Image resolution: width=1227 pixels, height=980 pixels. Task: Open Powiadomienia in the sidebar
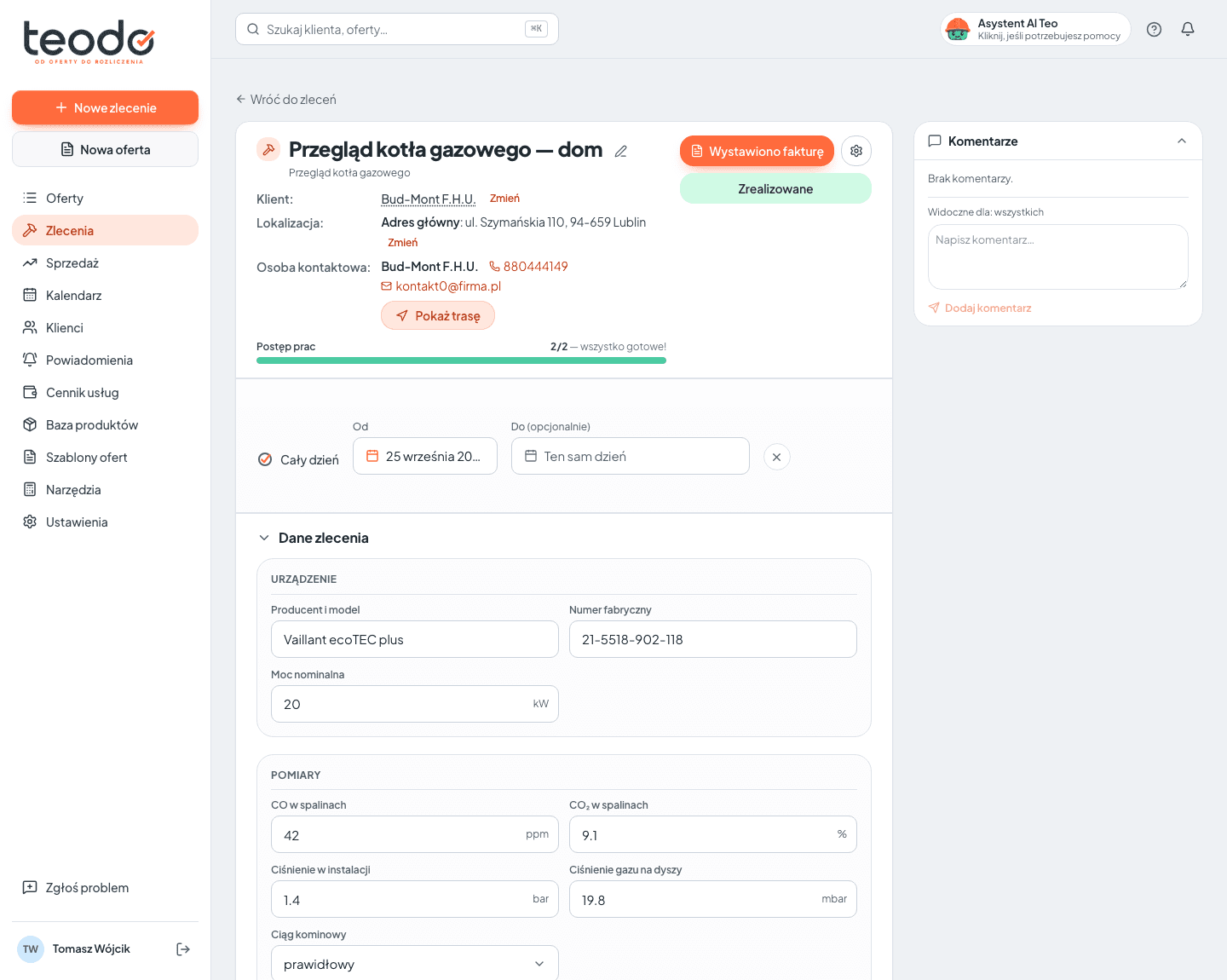[x=105, y=360]
